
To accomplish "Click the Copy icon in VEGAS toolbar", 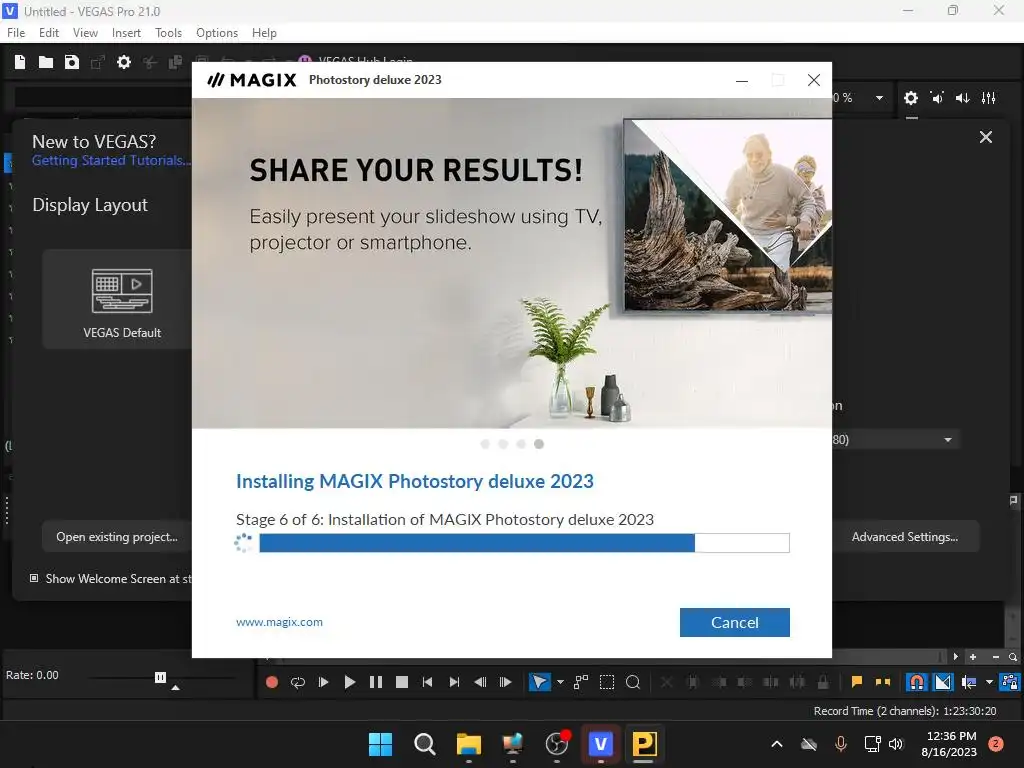I will pos(176,62).
